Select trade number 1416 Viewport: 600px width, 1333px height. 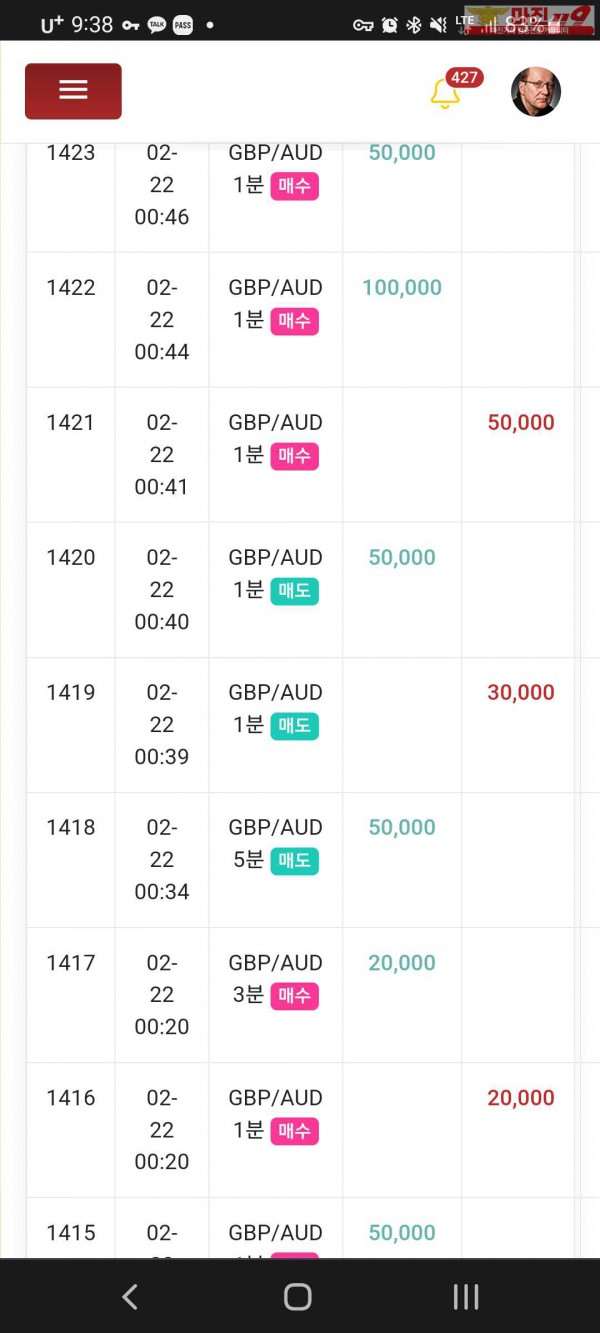71,1098
